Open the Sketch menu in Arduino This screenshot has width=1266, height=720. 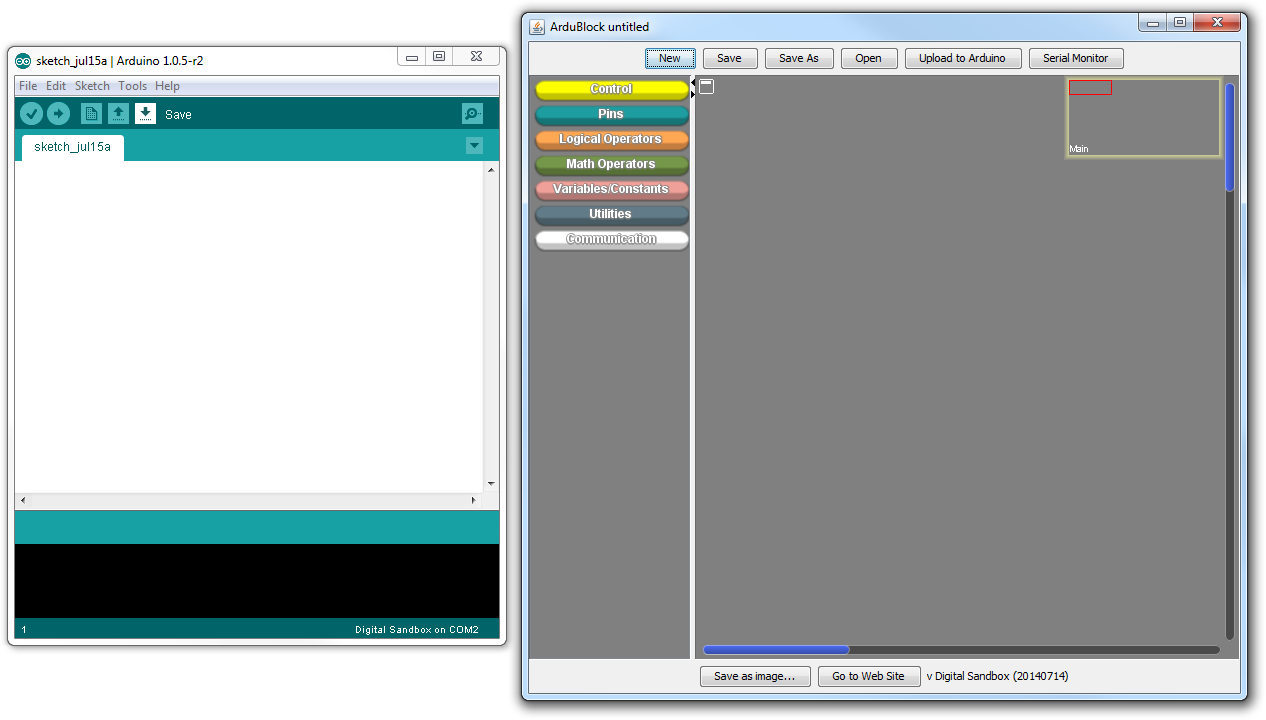(92, 86)
